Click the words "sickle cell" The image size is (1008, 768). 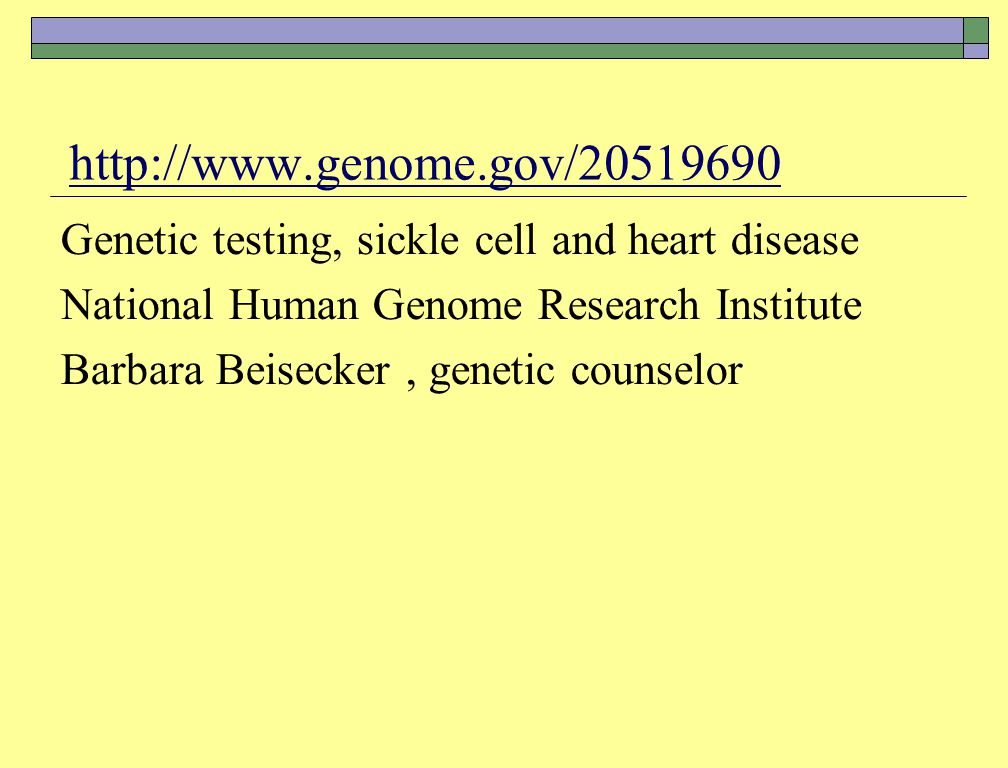(x=447, y=240)
